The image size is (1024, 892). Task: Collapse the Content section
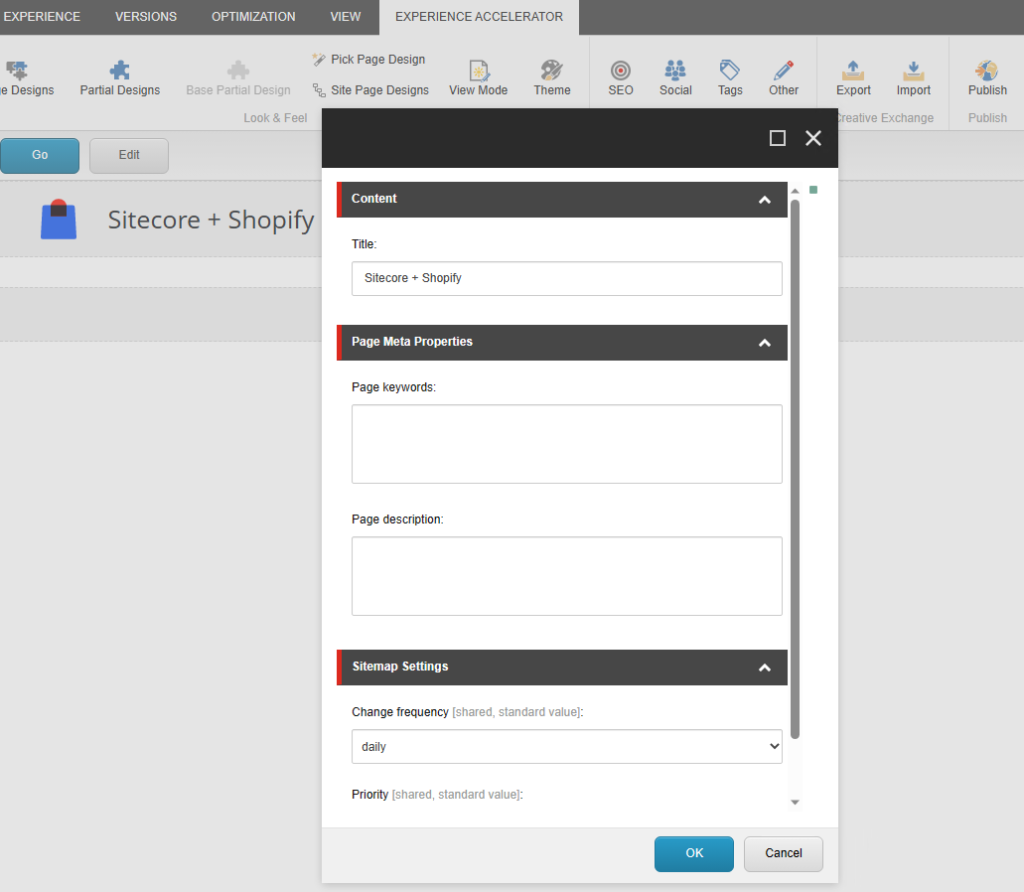point(764,200)
